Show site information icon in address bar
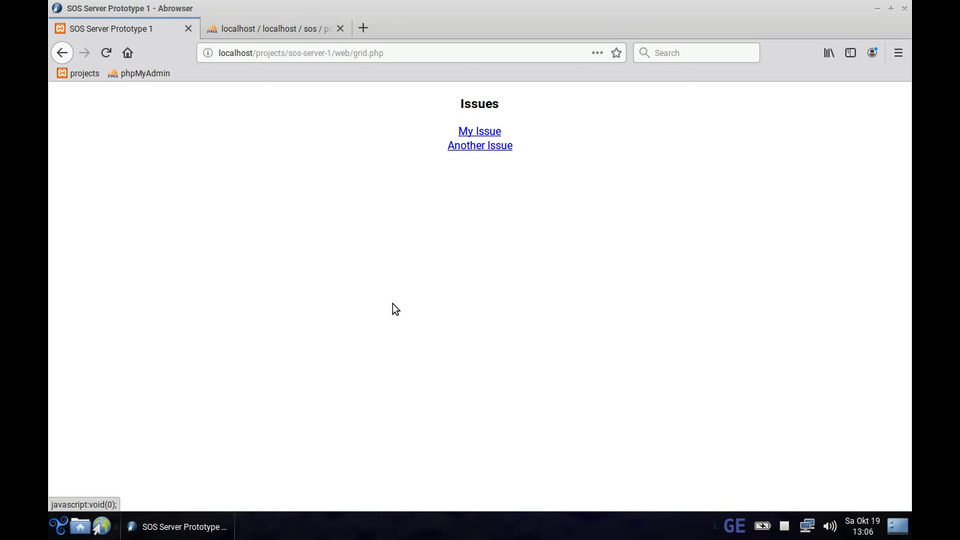 click(x=208, y=53)
